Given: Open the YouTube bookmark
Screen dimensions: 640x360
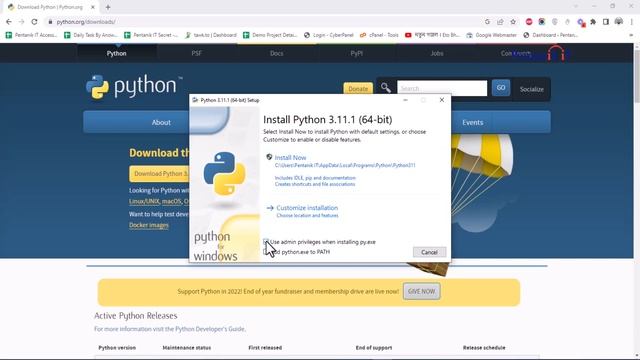Looking at the screenshot, I should click(432, 35).
